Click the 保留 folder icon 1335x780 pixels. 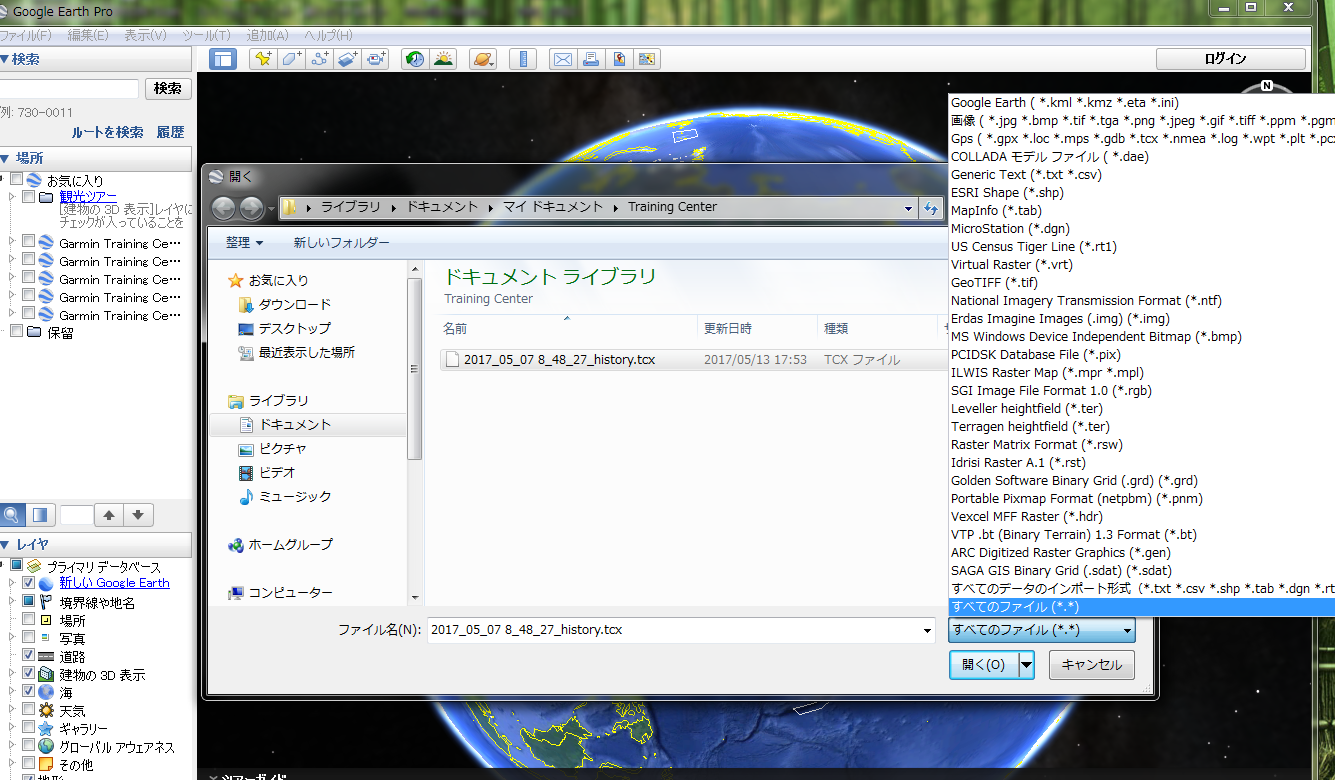click(x=34, y=333)
